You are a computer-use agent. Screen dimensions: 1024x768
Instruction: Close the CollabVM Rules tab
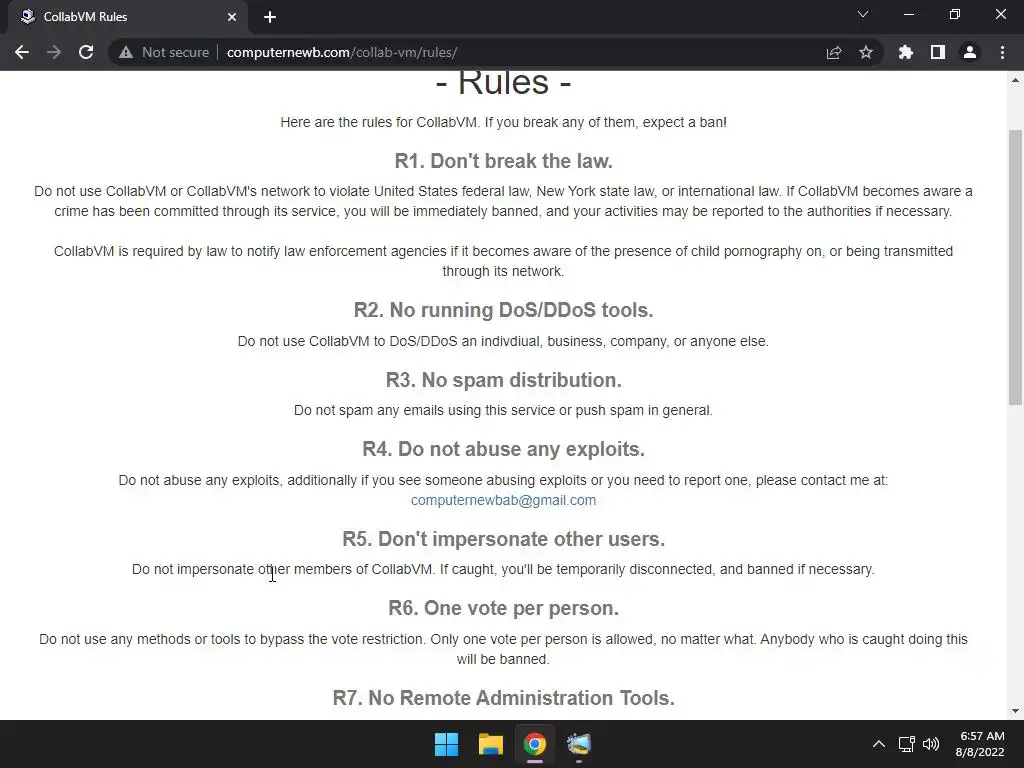point(232,17)
